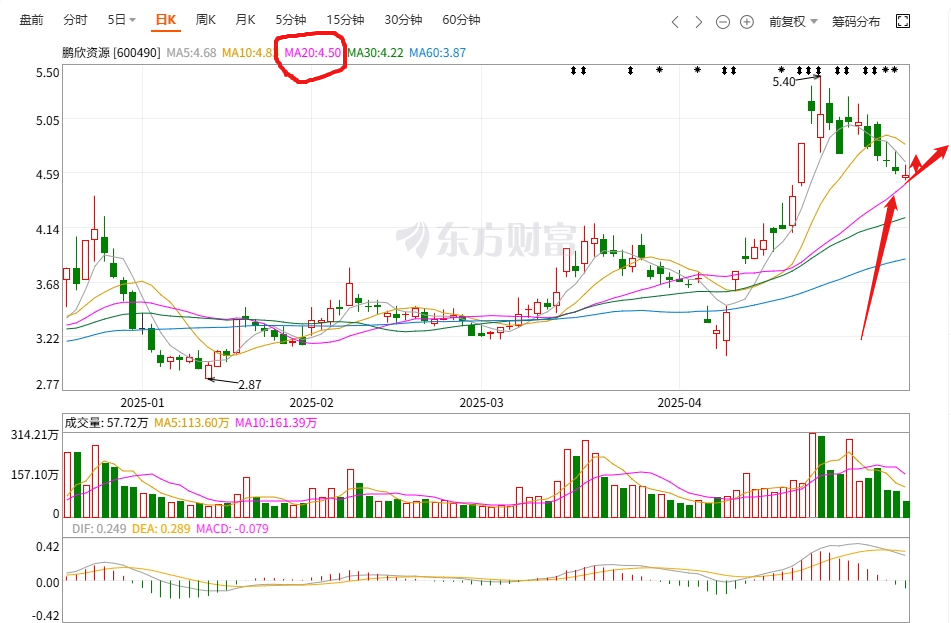This screenshot has width=951, height=623.
Task: Zoom out with the minus circle icon
Action: [722, 22]
